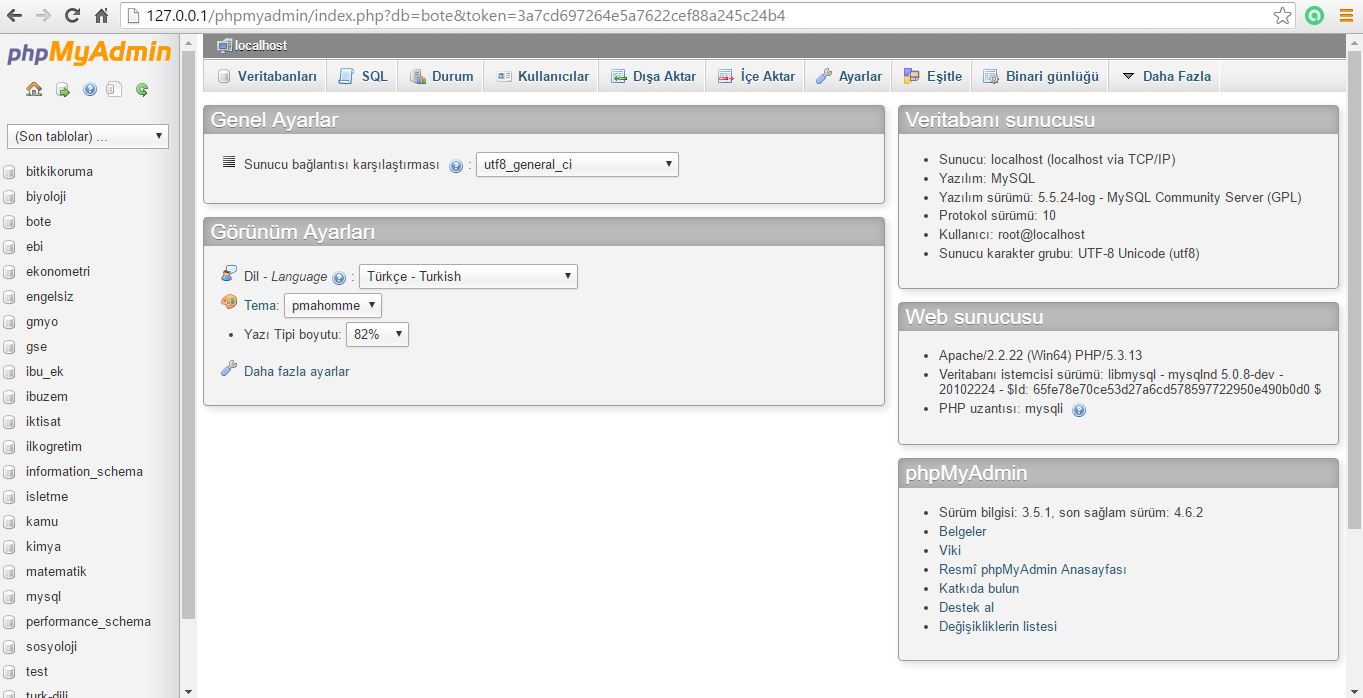Screen dimensions: 1363x698
Task: Select the iktisat database
Action: coord(43,421)
